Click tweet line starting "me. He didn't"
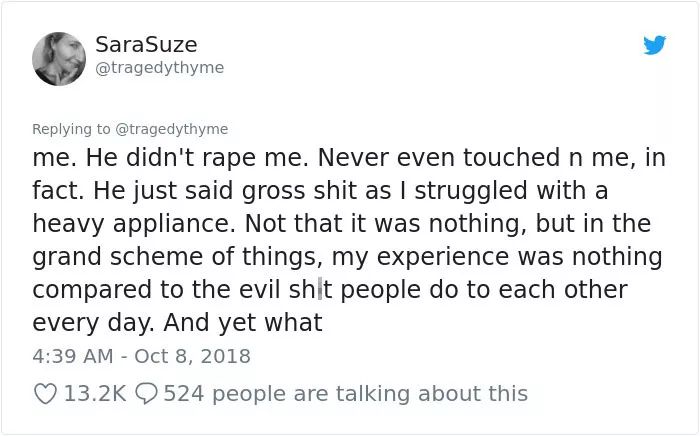The height and width of the screenshot is (436, 700). coord(349,158)
